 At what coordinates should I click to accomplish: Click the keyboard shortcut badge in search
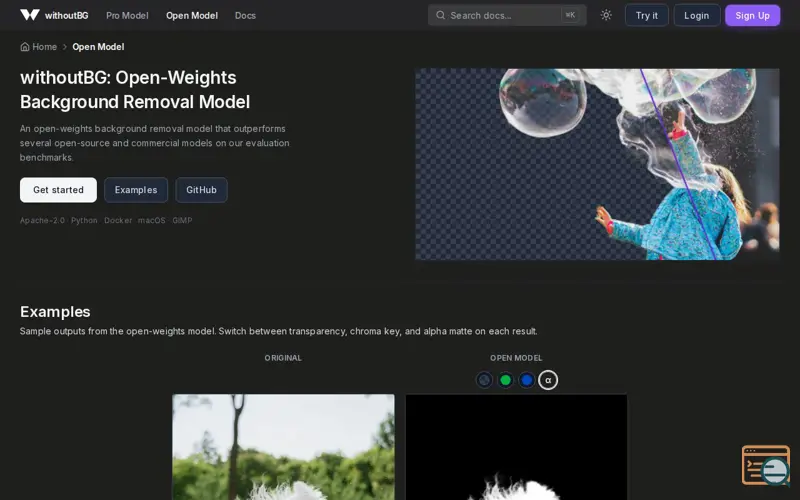click(570, 15)
